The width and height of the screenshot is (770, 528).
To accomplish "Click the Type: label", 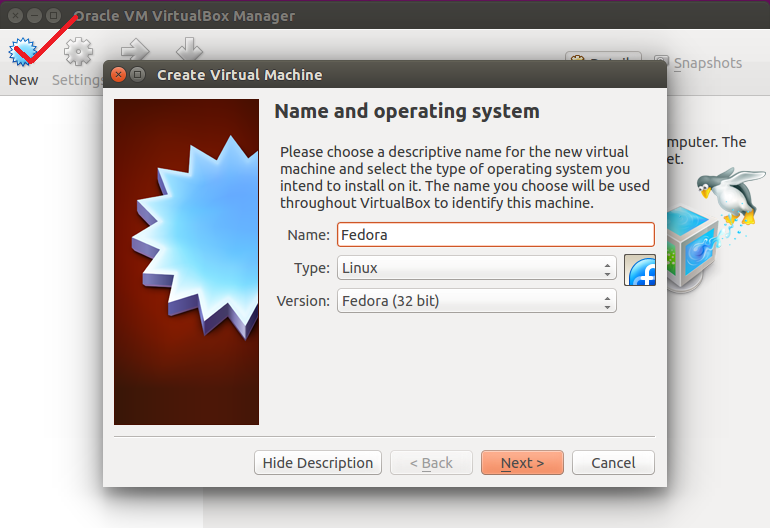I will (x=312, y=268).
